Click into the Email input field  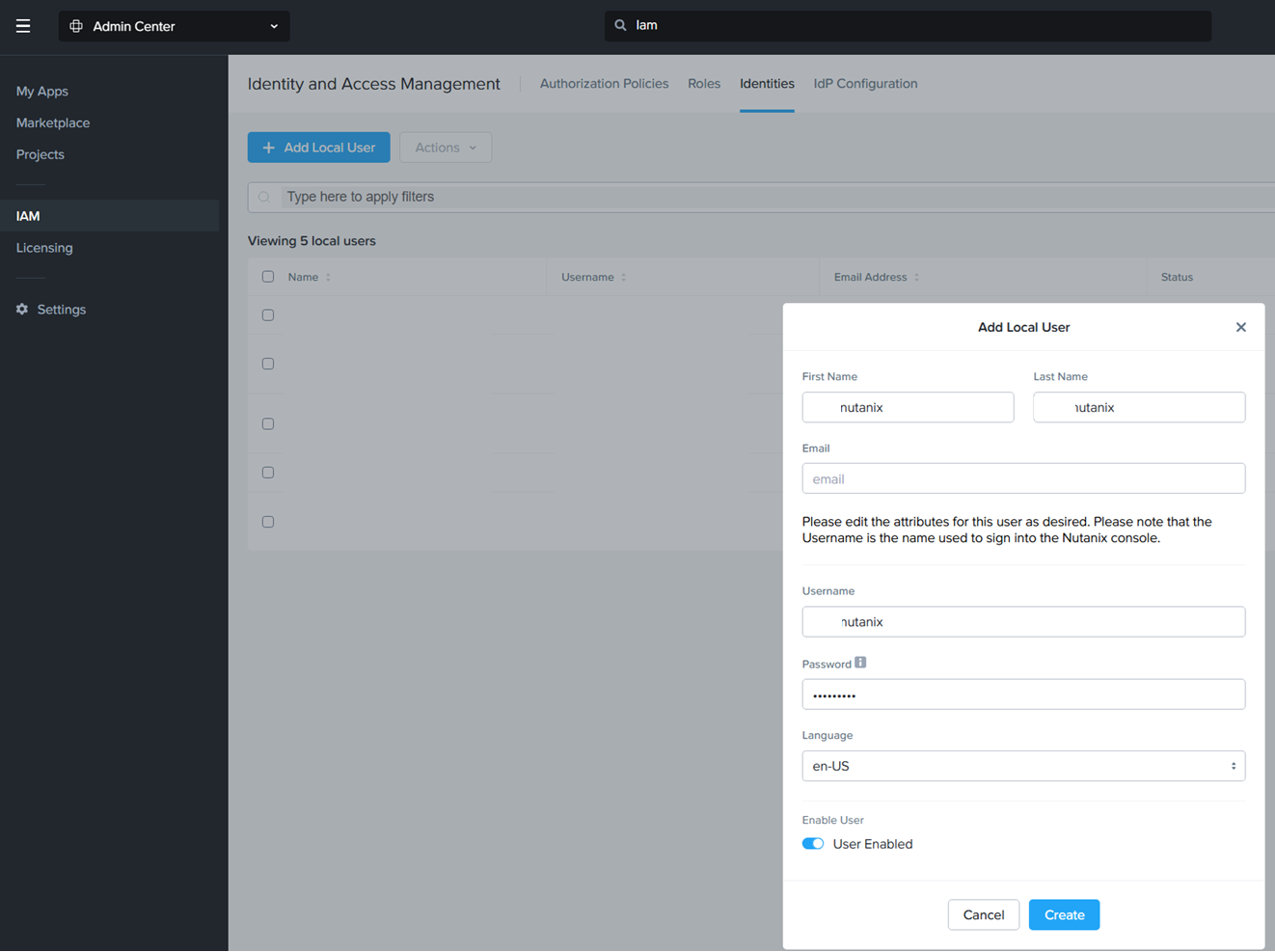(x=1022, y=478)
